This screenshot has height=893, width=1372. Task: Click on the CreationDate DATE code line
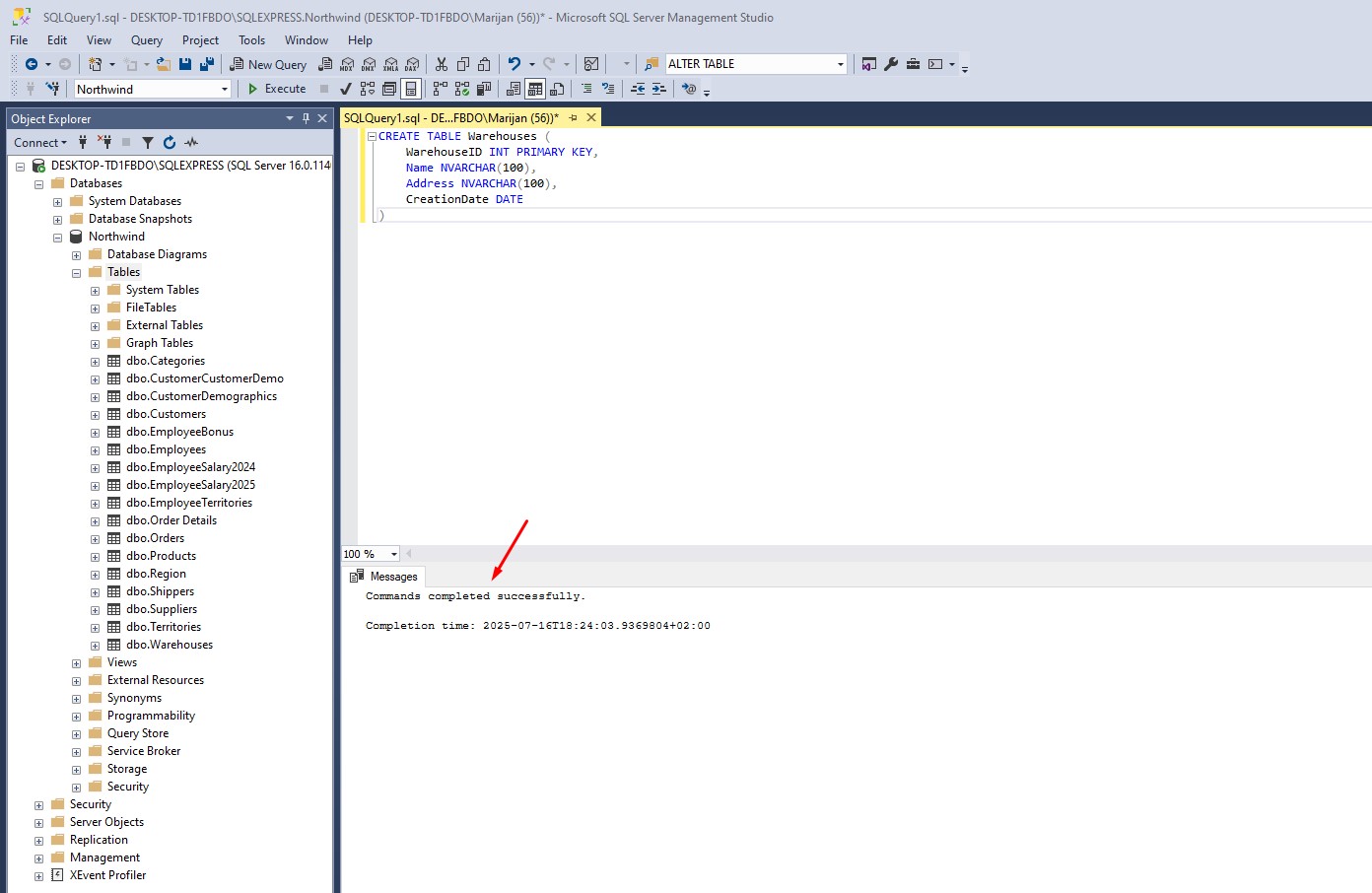464,199
